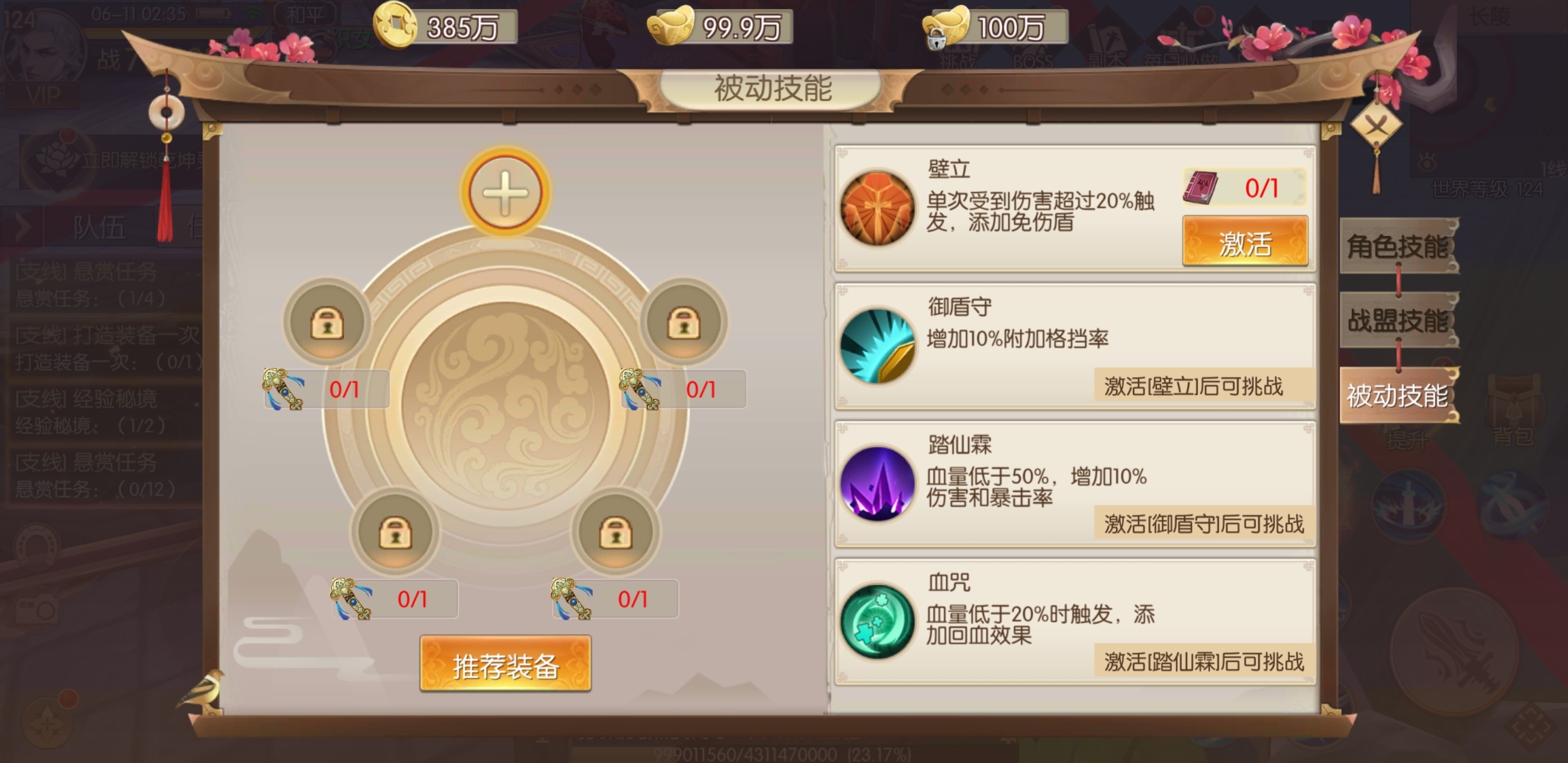Image resolution: width=1568 pixels, height=763 pixels.
Task: Select the 御盾守 skill icon
Action: click(x=877, y=346)
